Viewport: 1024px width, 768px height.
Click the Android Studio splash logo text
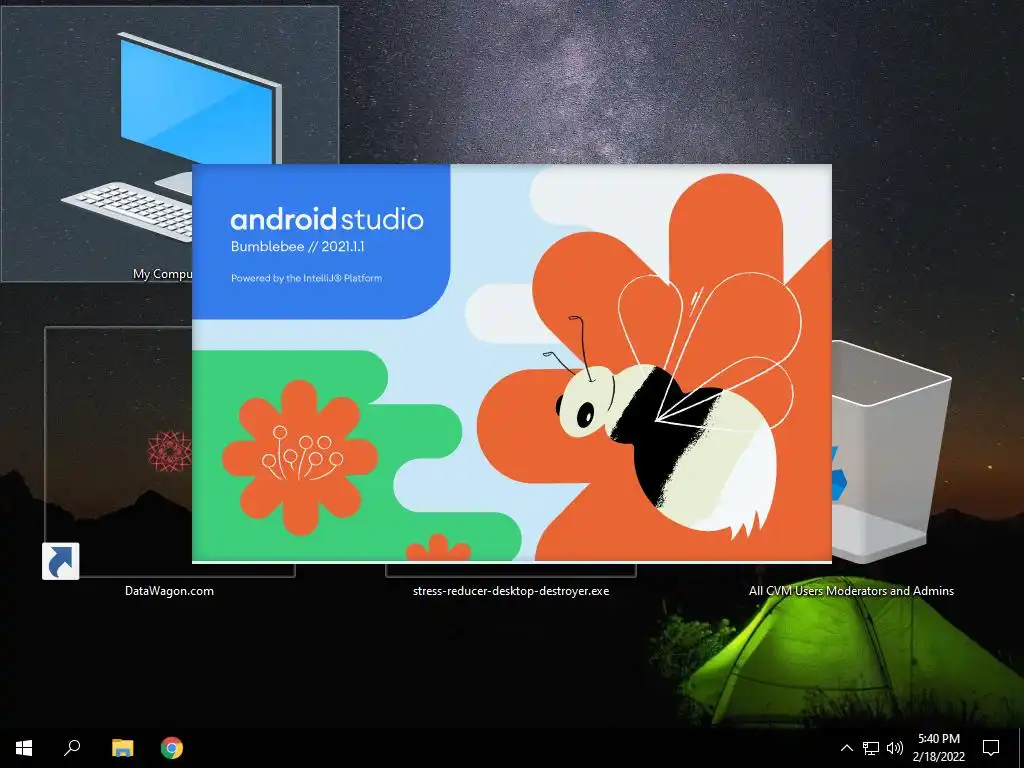click(327, 219)
